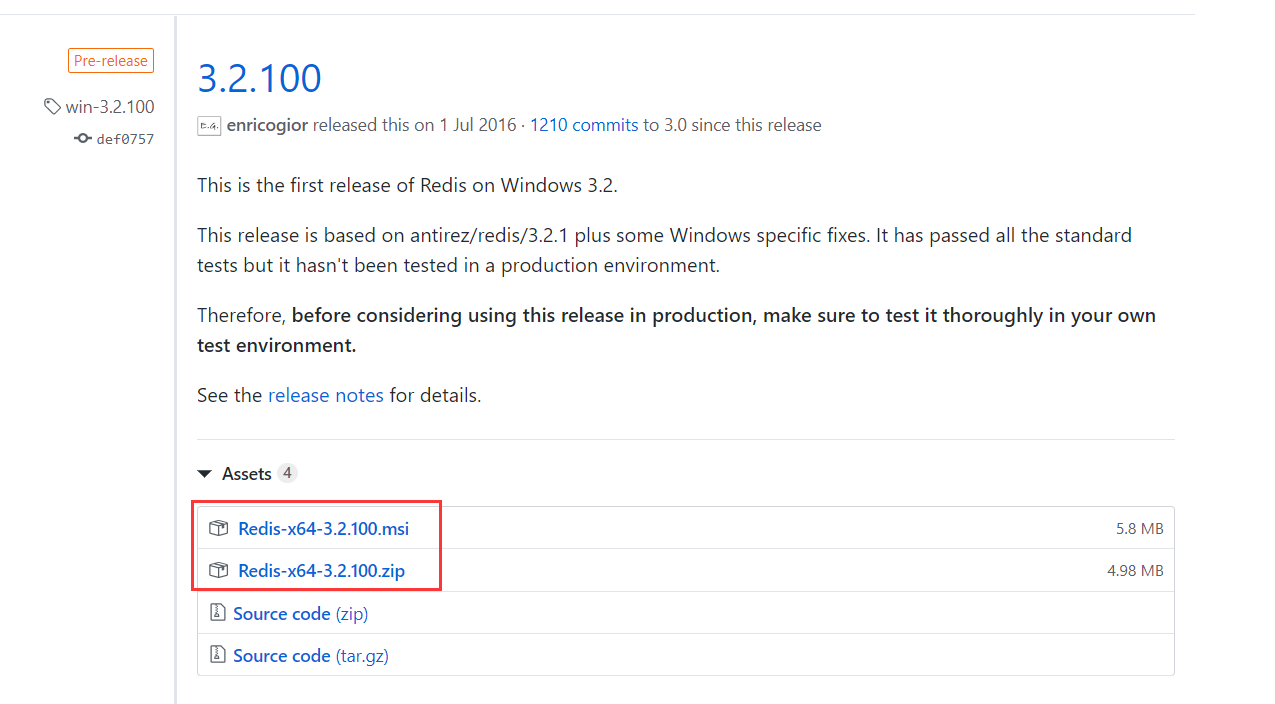This screenshot has width=1275, height=704.
Task: Open the 3.2.100 release heading link
Action: [259, 77]
